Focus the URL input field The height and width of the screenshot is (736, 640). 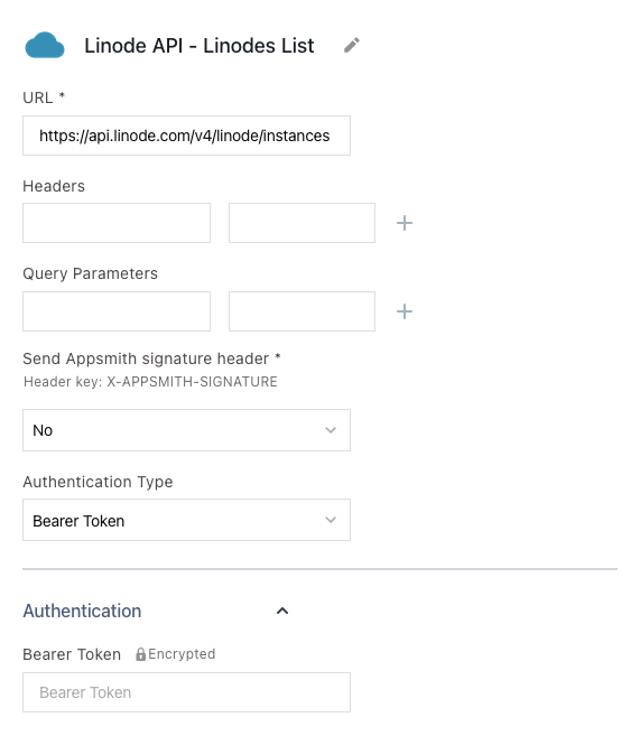(186, 136)
